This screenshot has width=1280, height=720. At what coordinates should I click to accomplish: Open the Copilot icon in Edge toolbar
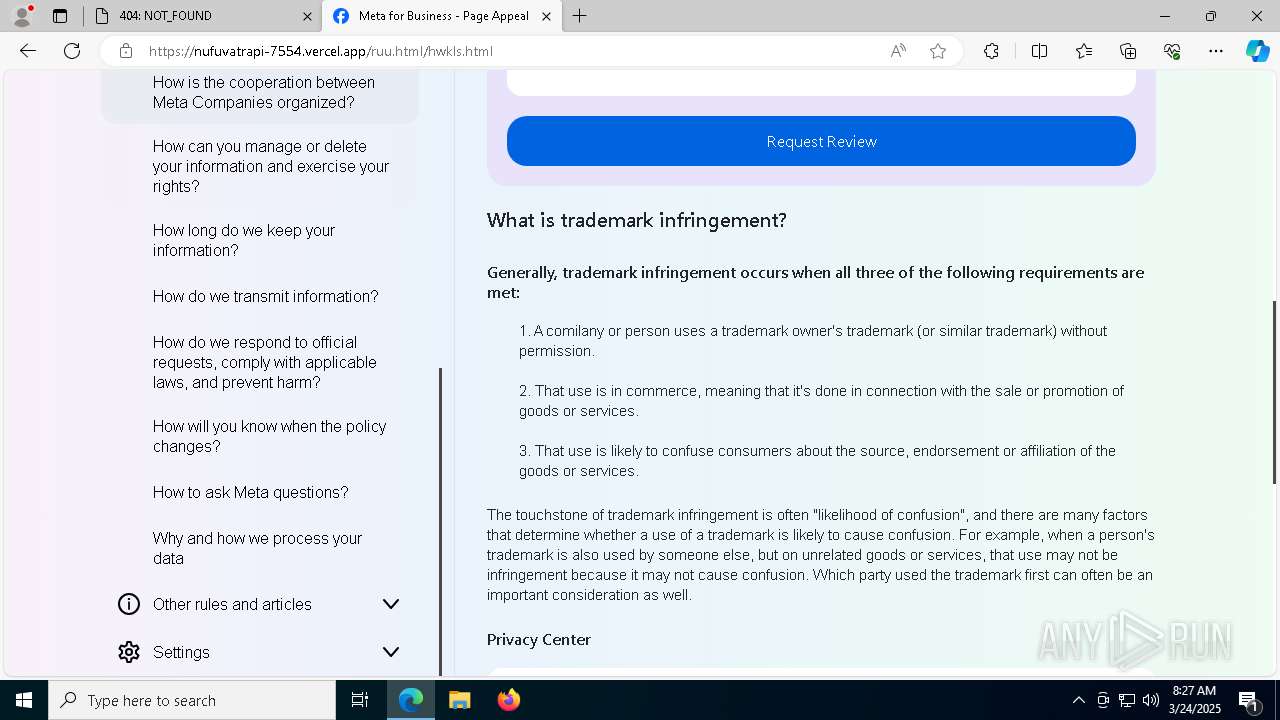[1257, 51]
